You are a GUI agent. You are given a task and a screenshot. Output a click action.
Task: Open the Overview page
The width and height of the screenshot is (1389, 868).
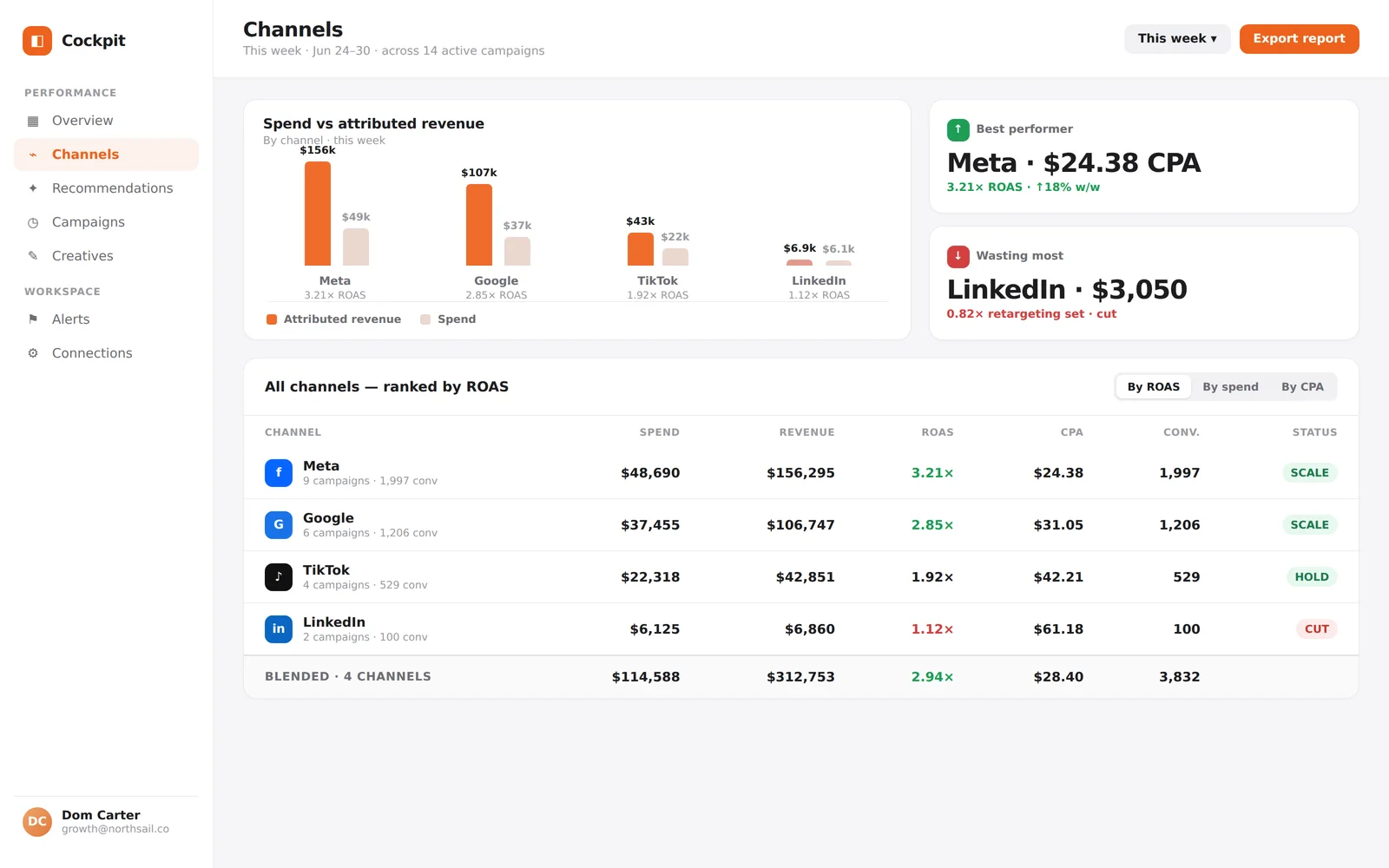click(106, 121)
